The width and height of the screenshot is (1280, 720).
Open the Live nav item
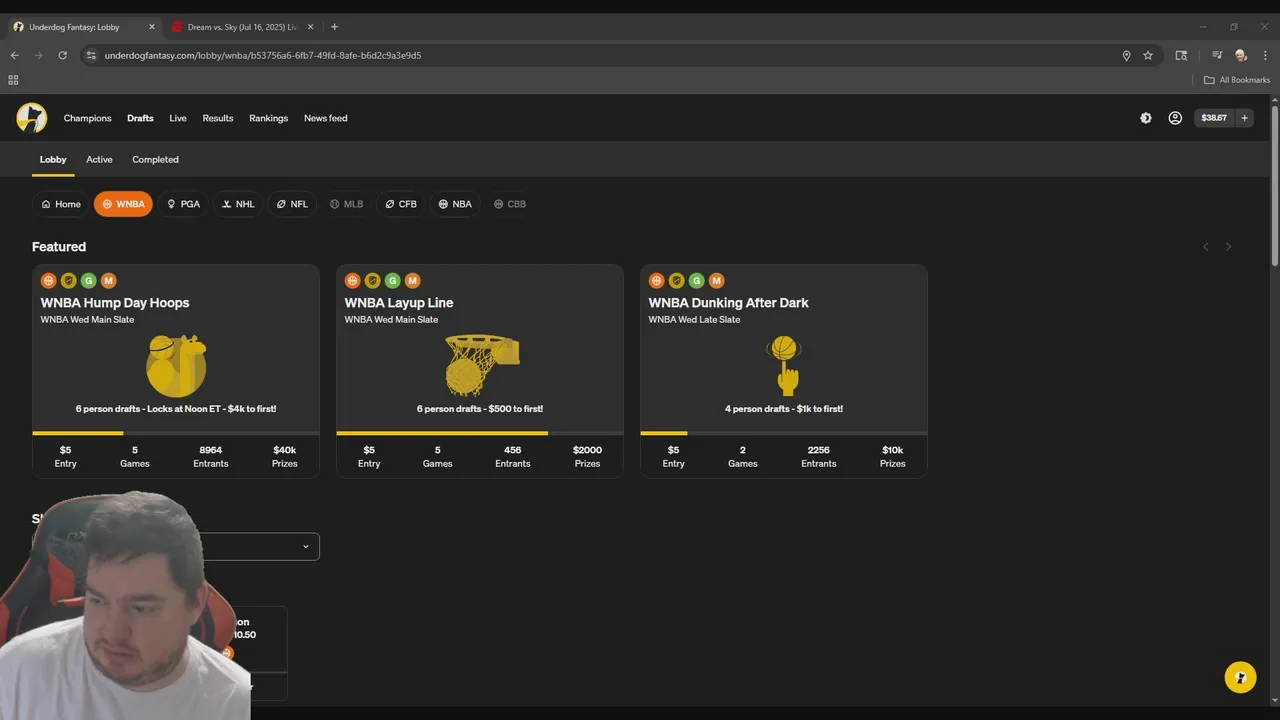tap(178, 118)
